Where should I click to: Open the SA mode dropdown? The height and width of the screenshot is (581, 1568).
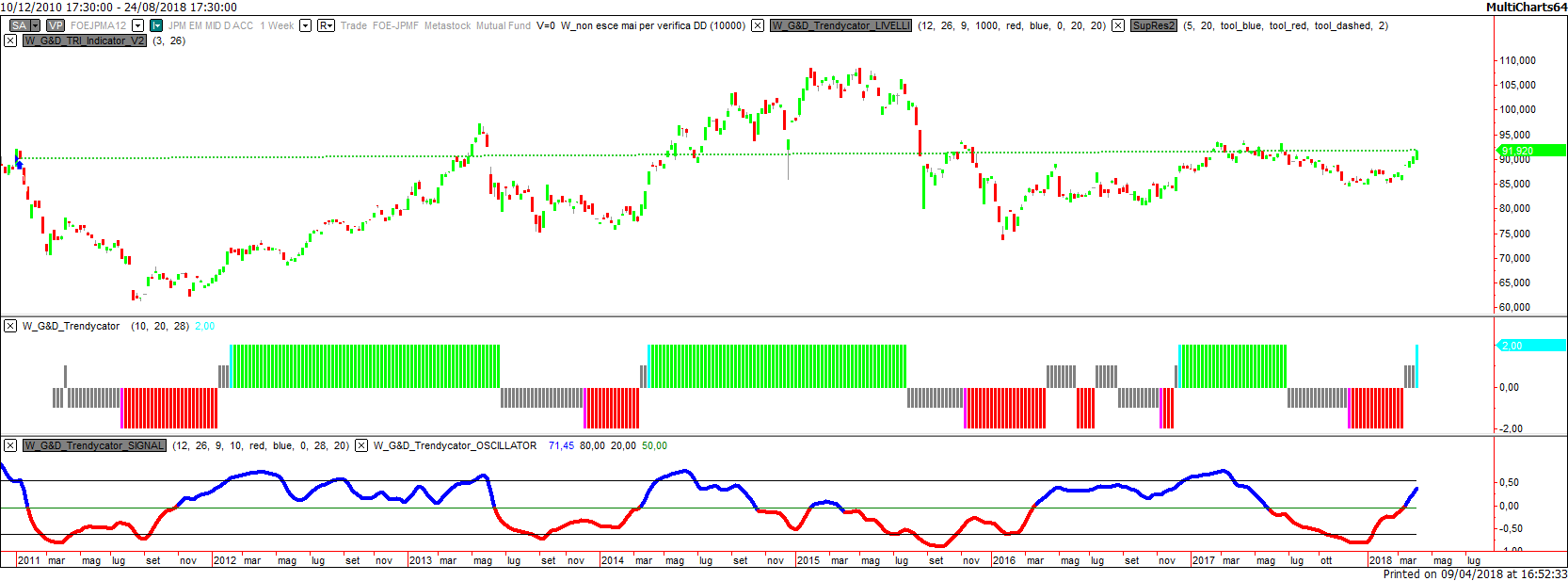pyautogui.click(x=35, y=25)
